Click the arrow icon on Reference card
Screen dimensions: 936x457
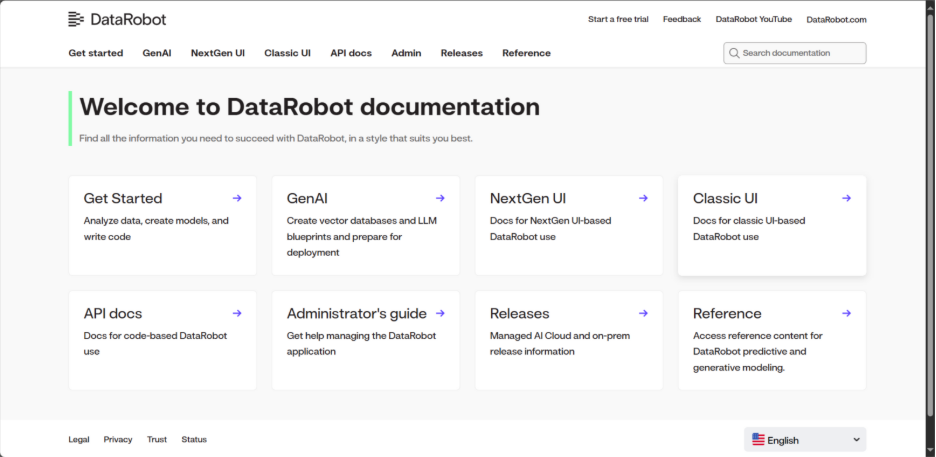(x=846, y=313)
